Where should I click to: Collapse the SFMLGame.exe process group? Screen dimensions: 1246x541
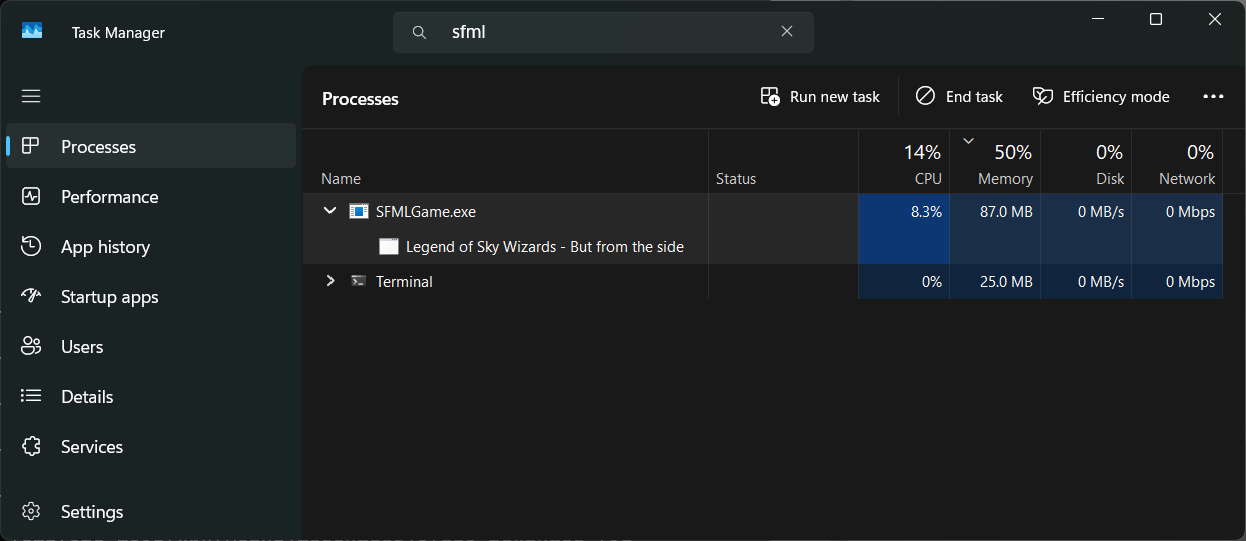pyautogui.click(x=330, y=211)
